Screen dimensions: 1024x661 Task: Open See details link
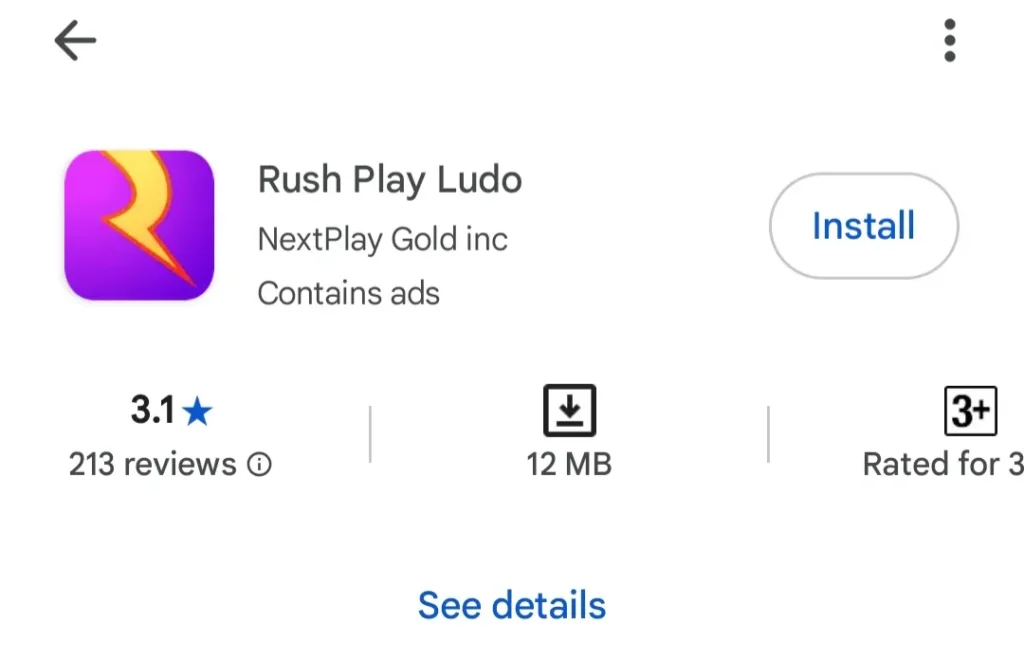point(511,604)
